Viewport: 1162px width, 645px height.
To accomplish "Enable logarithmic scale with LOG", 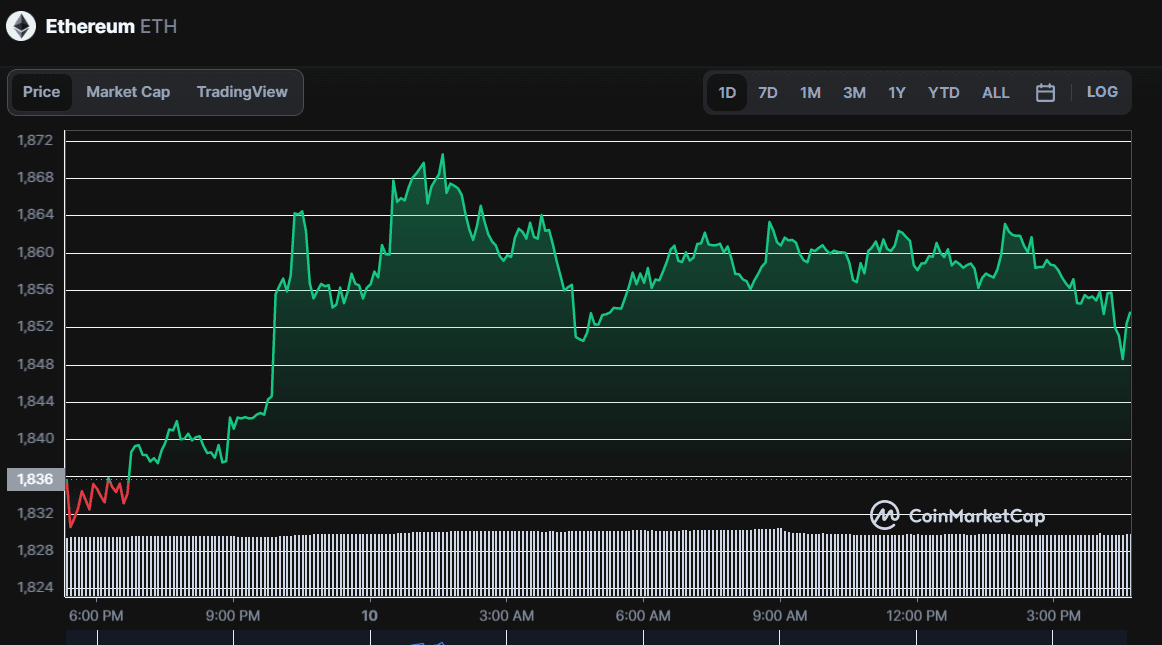I will tap(1102, 91).
